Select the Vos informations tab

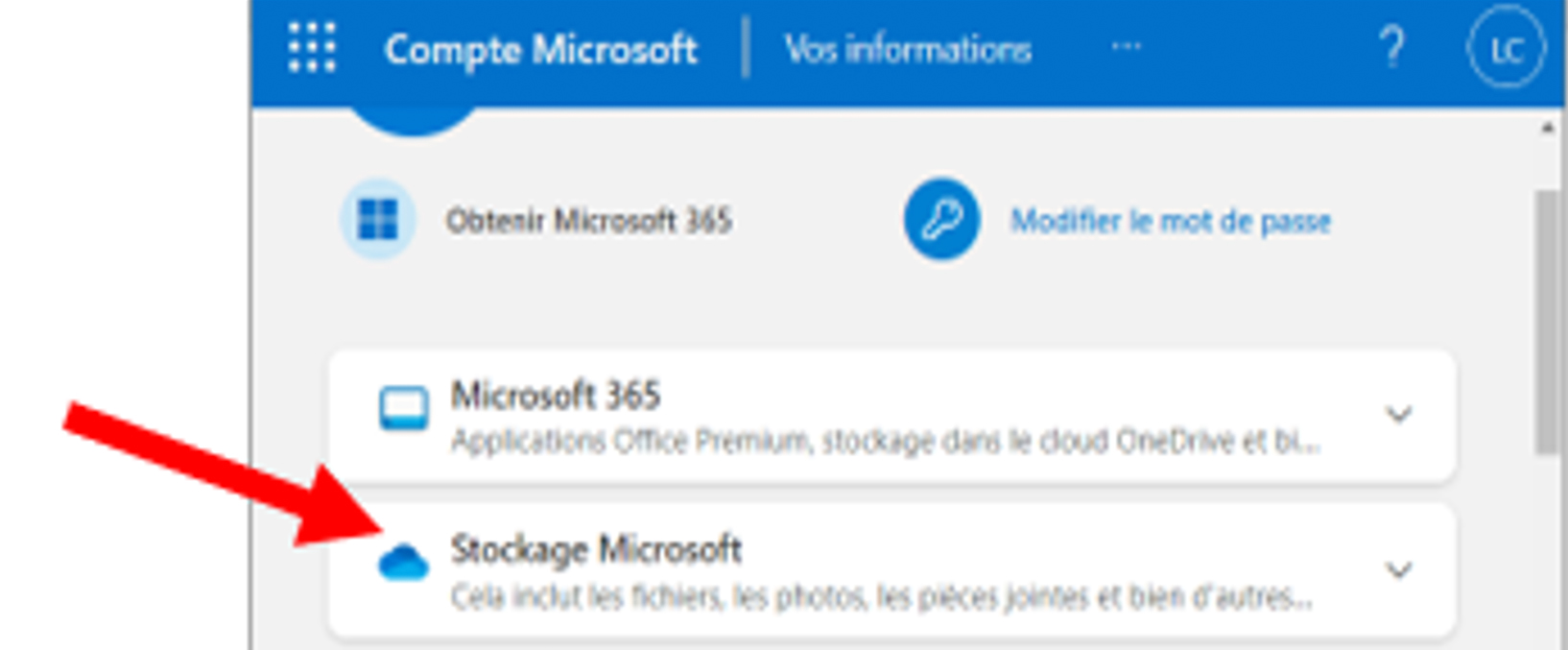[908, 49]
